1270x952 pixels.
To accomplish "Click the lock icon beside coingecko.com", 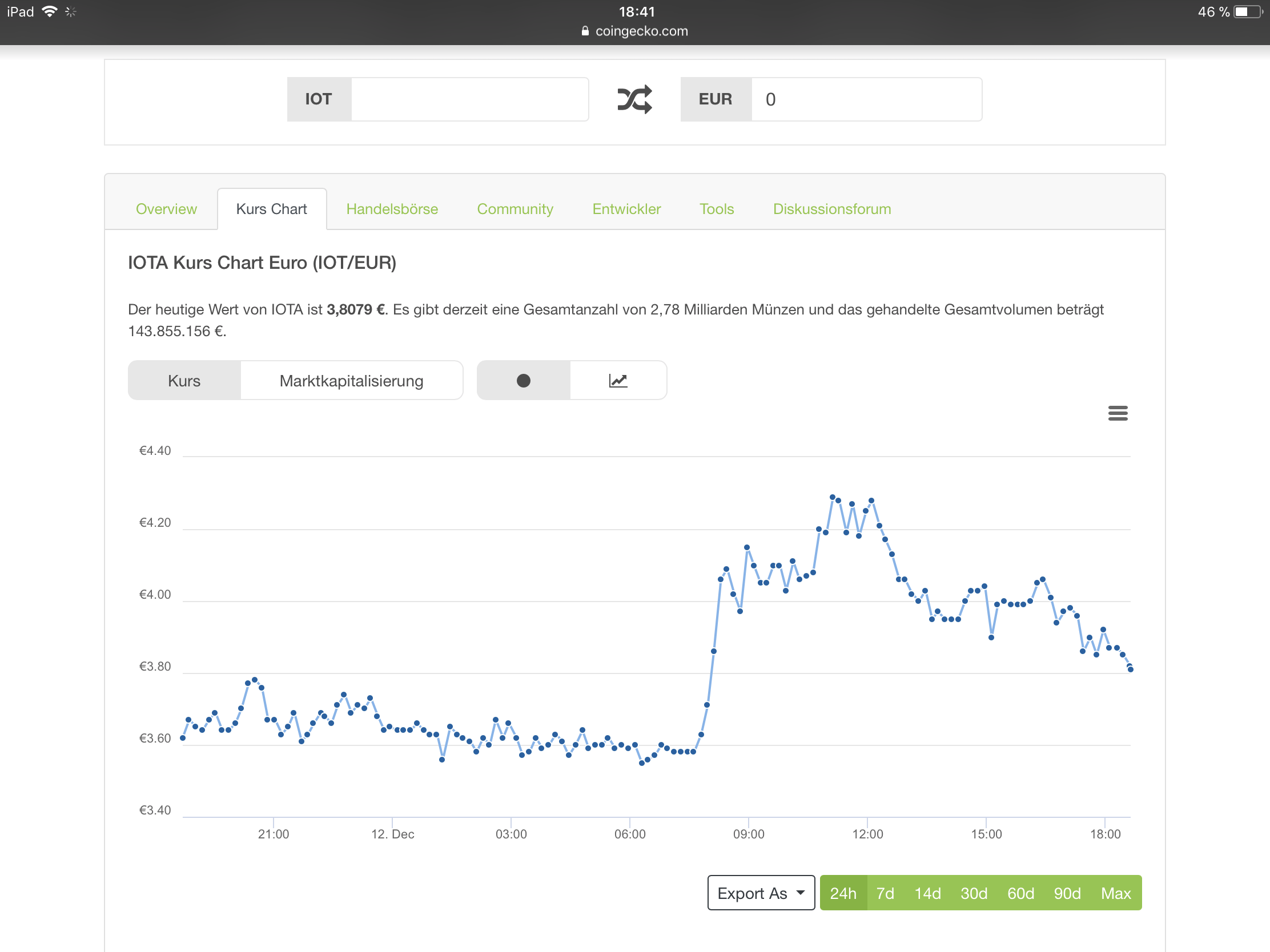I will (585, 31).
